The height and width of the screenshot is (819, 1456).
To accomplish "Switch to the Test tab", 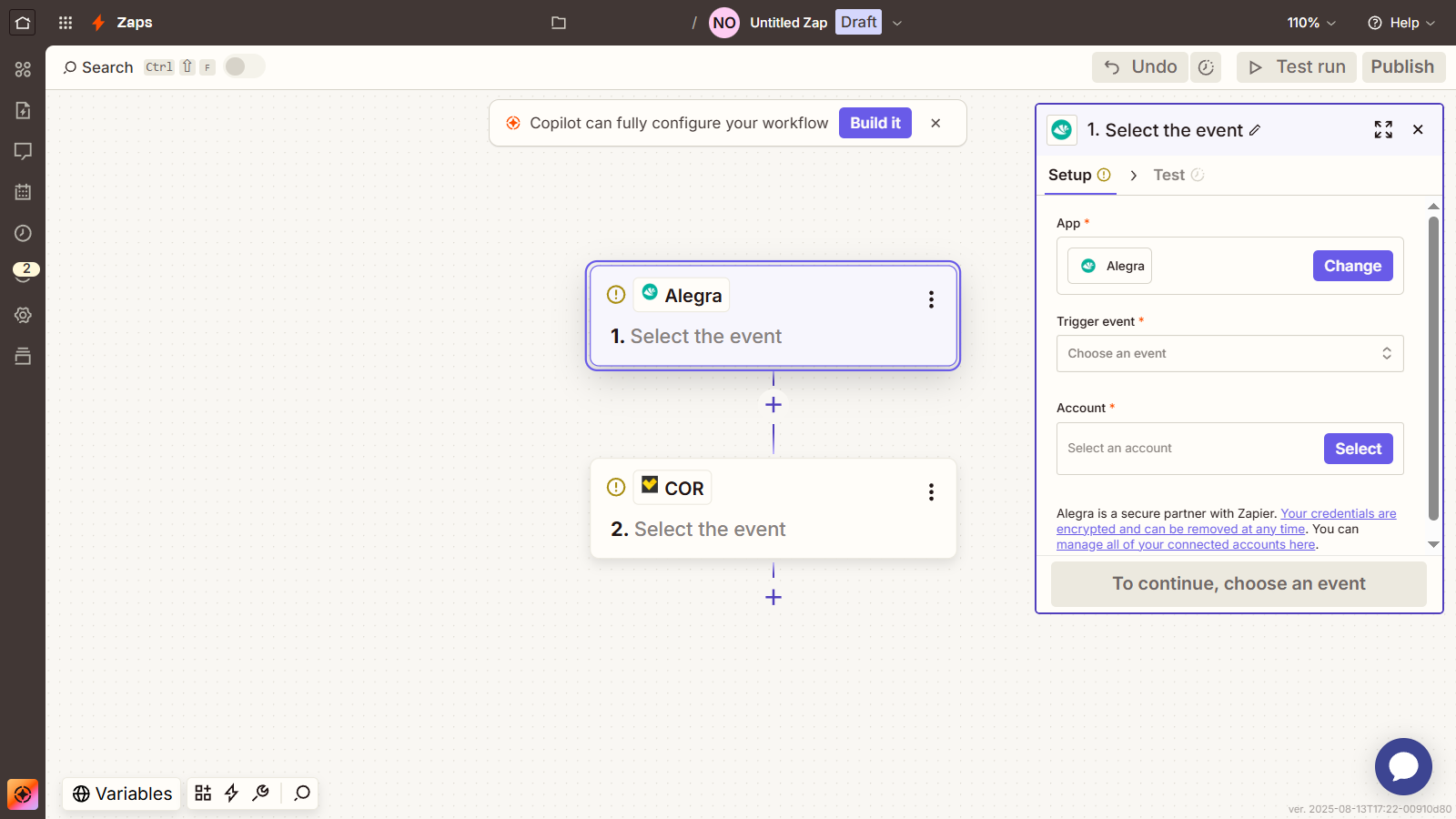I will 1178,175.
